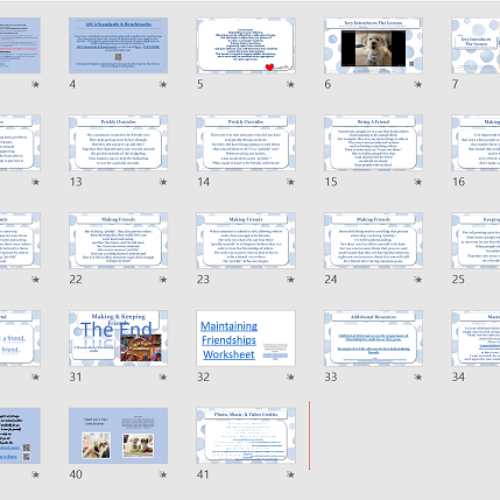Viewport: 500px width, 500px height.
Task: Click the transition star under slide 32
Action: click(x=290, y=377)
